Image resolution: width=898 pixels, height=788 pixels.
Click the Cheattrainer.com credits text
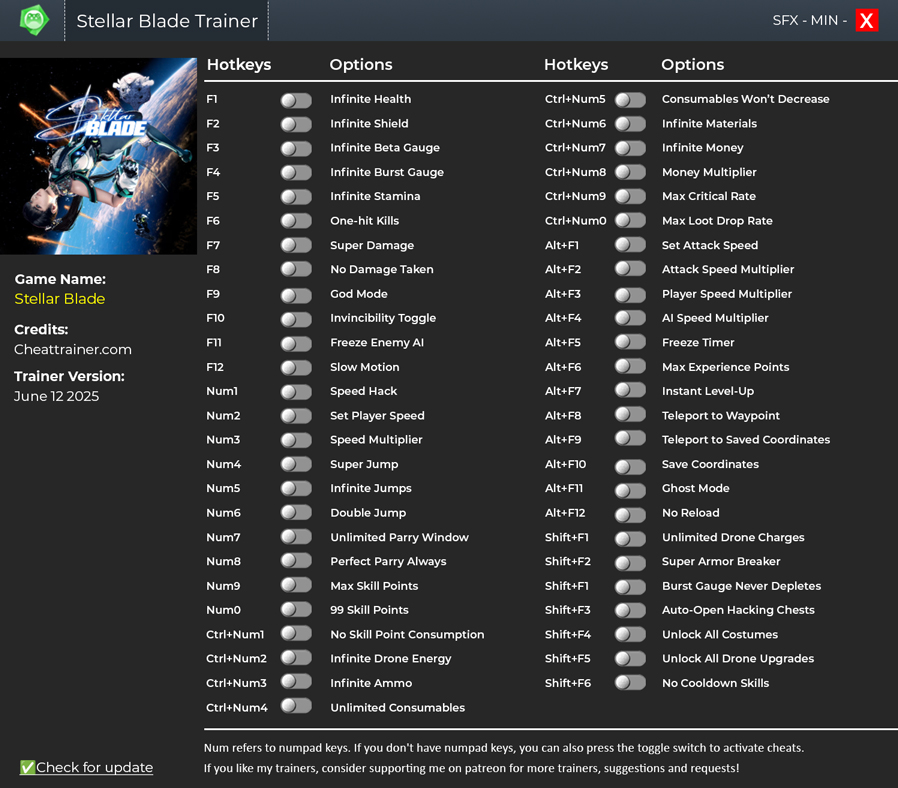tap(73, 349)
